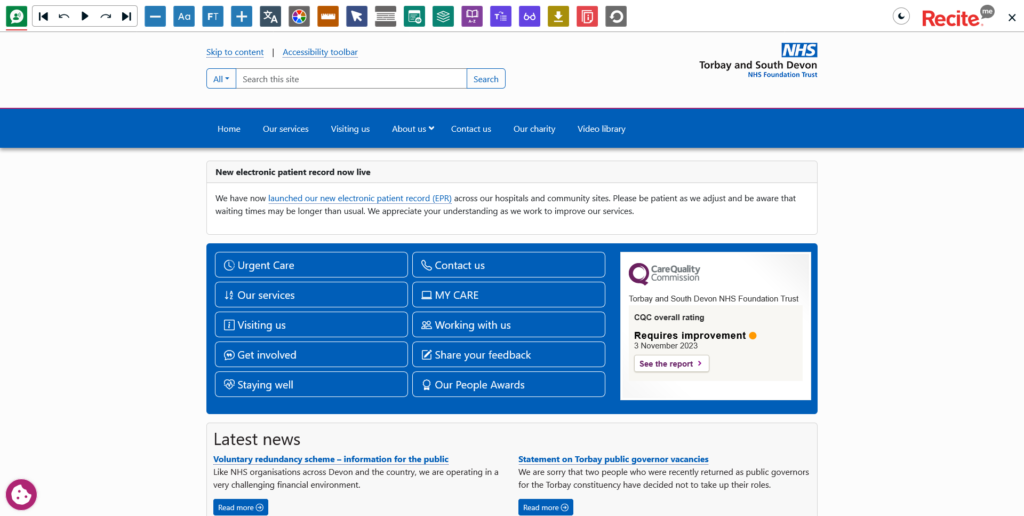Toggle dark mode with the moon icon

point(901,16)
